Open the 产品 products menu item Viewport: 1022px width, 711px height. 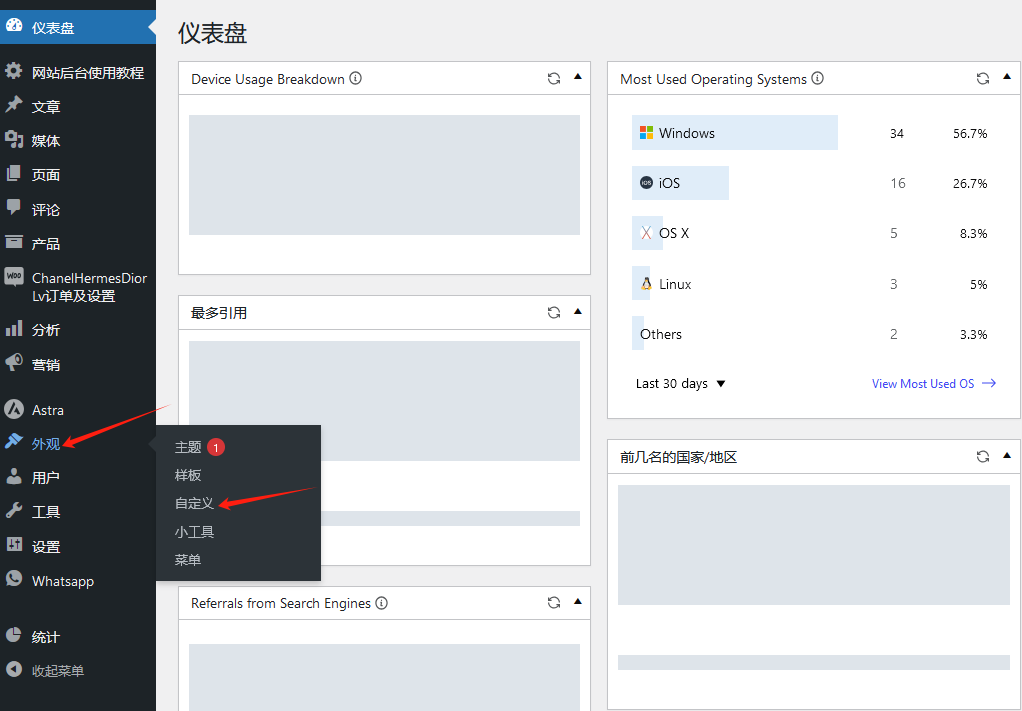(x=45, y=243)
